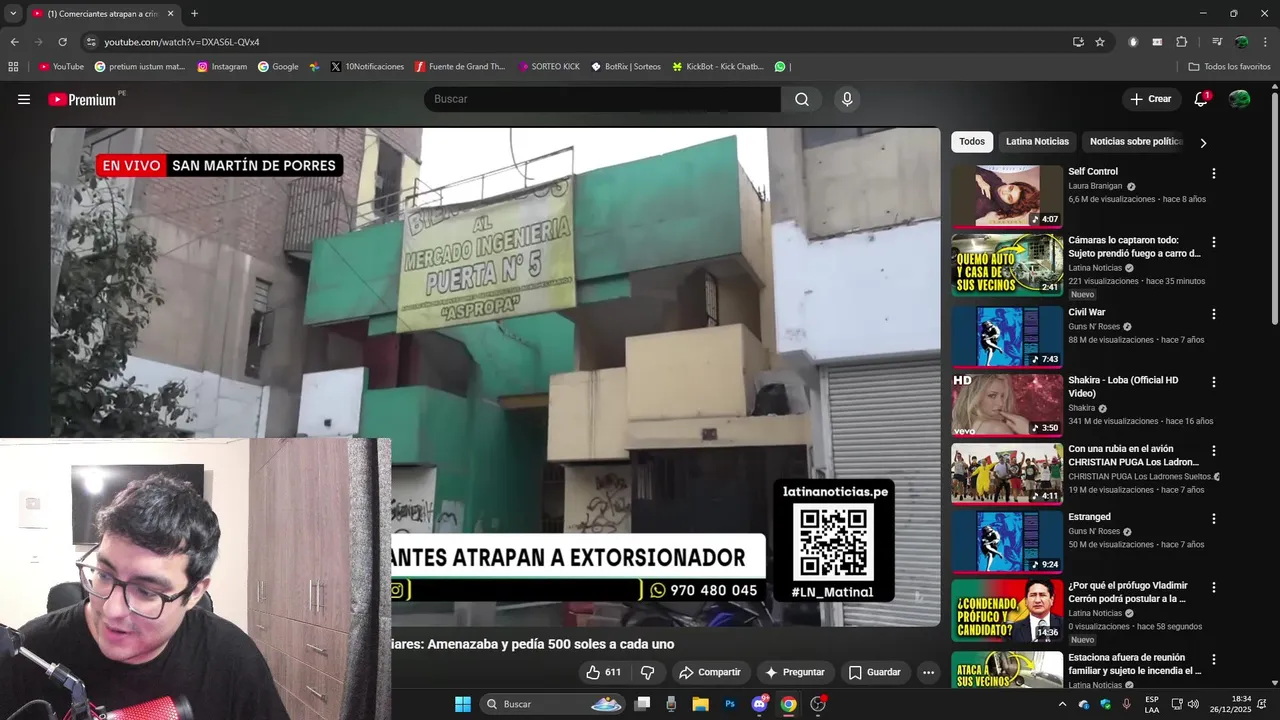Viewport: 1280px width, 720px height.
Task: Click the YouTube search magnifier button
Action: 802,99
